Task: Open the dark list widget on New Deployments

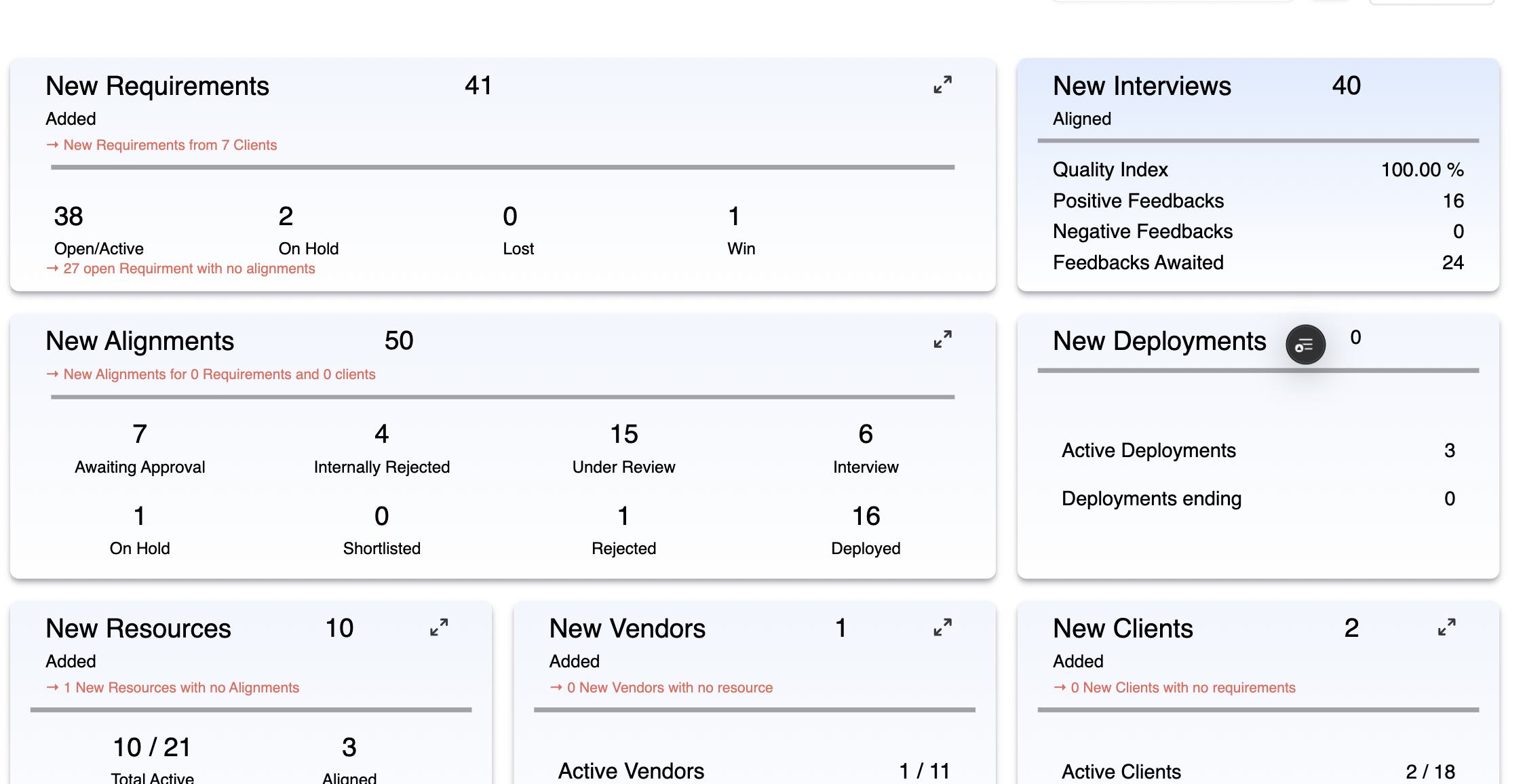Action: pyautogui.click(x=1305, y=345)
